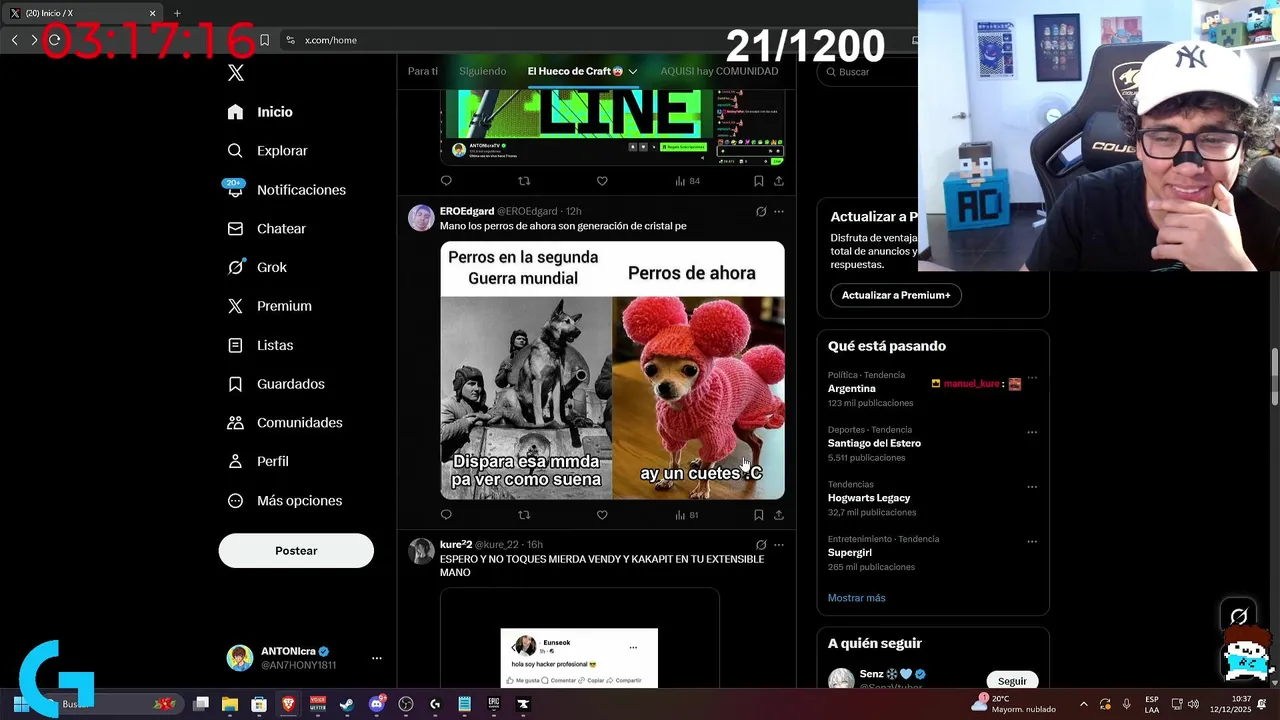Open options for Supergirl trend
The height and width of the screenshot is (720, 1280).
[1032, 542]
